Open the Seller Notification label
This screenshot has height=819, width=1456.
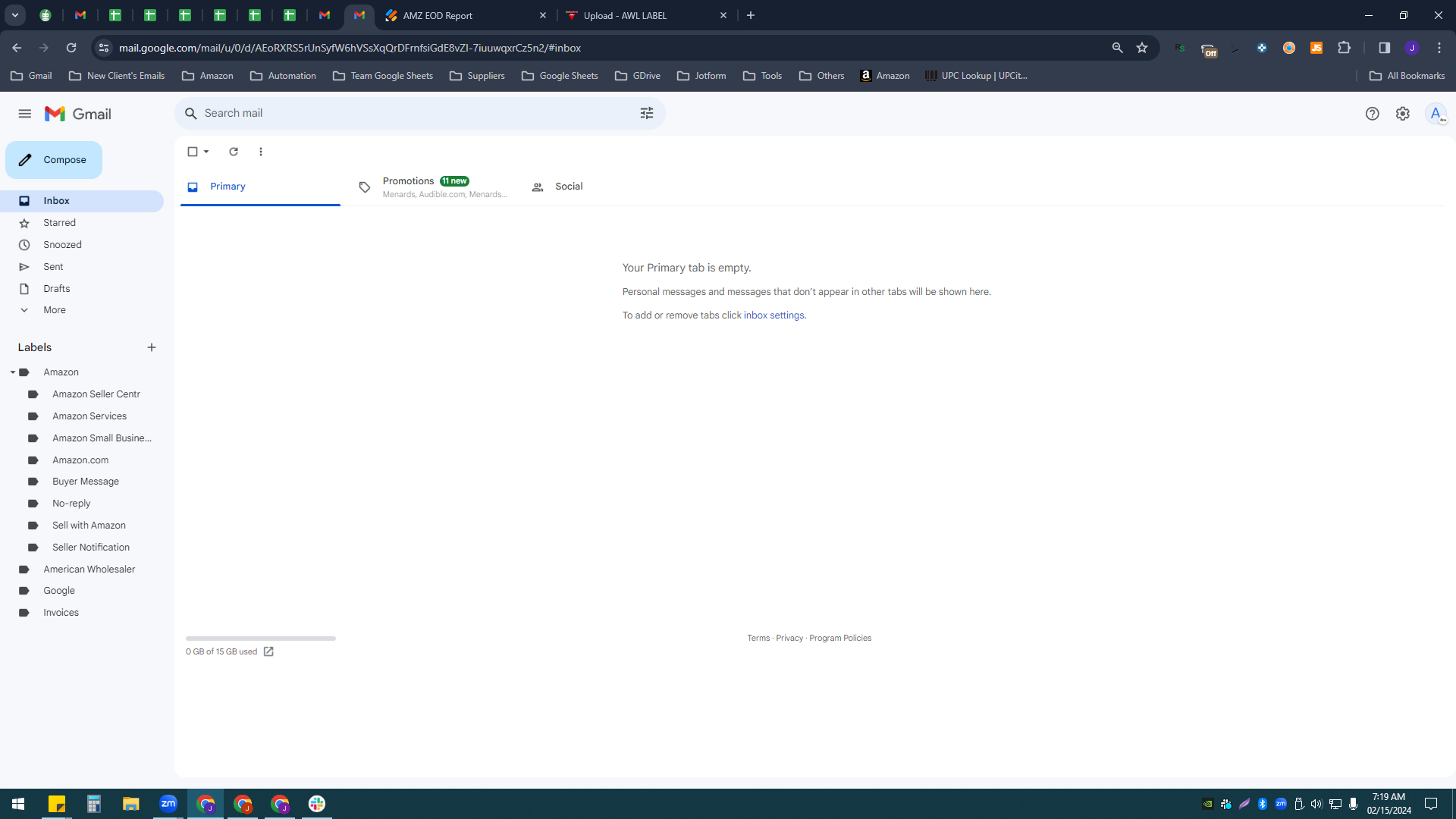tap(90, 548)
